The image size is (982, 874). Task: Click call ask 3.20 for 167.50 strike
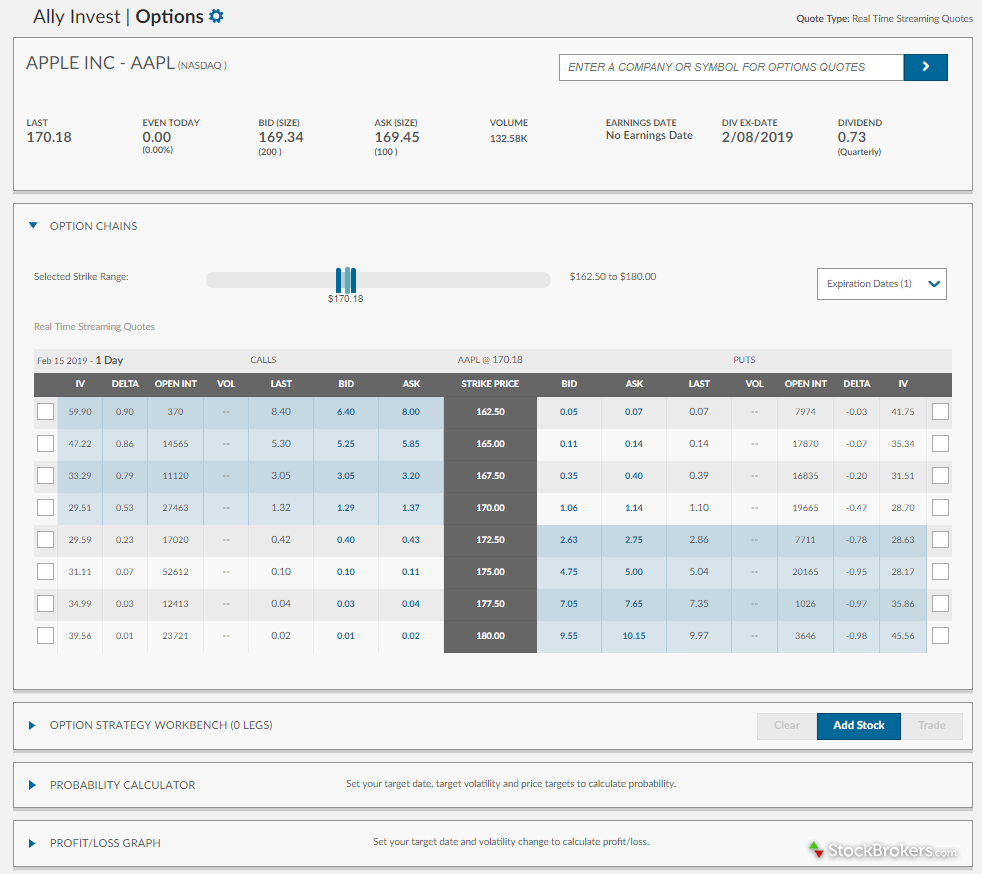(411, 475)
